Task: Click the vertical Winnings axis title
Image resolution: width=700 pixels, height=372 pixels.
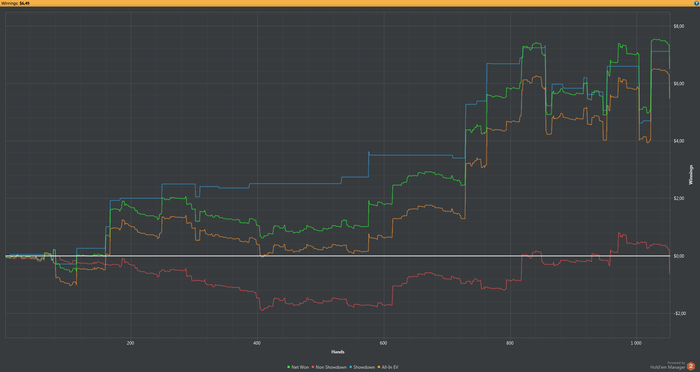Action: pos(691,175)
